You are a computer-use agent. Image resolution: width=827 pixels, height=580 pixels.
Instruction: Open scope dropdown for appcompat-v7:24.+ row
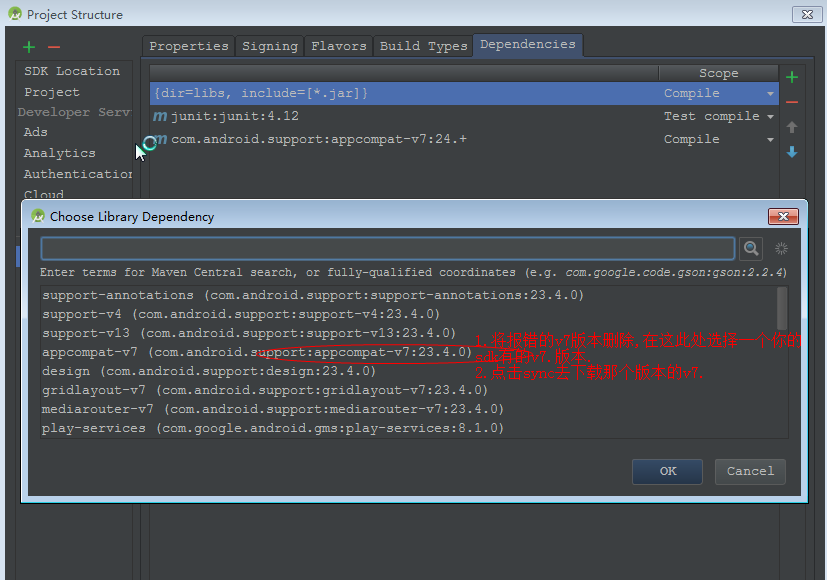771,140
